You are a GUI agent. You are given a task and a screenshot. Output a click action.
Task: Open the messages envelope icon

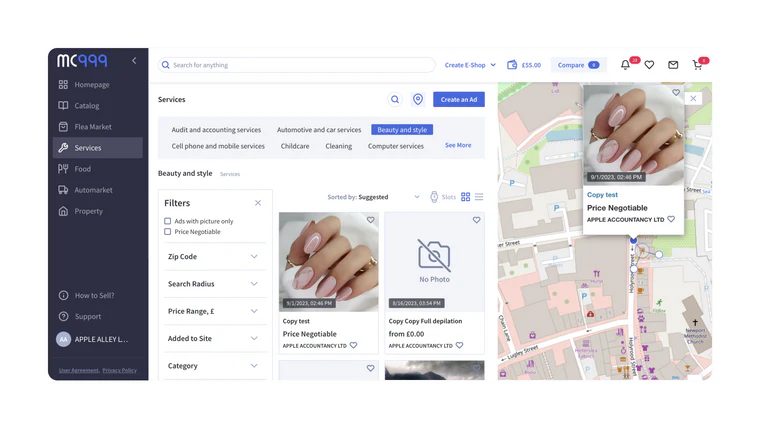pos(673,65)
